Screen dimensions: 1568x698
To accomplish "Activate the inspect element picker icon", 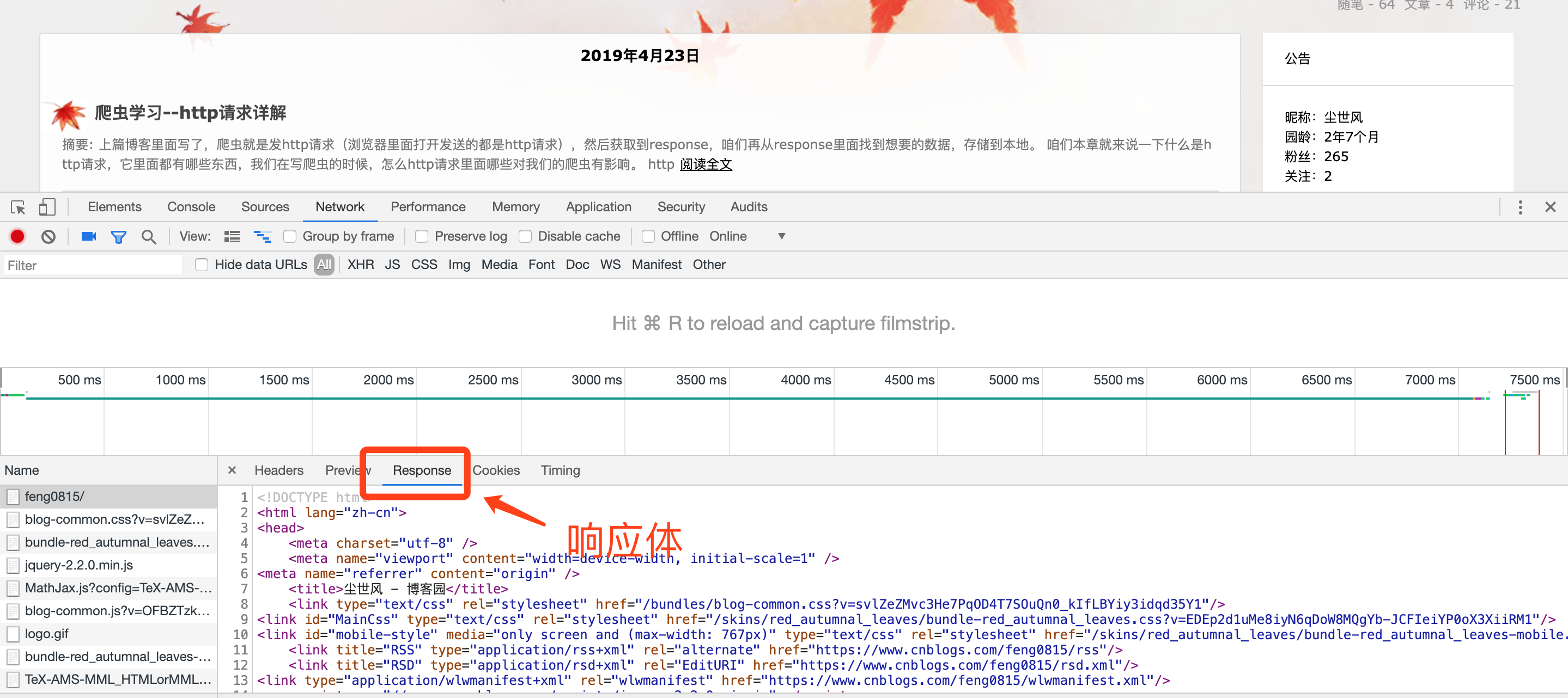I will tap(19, 207).
